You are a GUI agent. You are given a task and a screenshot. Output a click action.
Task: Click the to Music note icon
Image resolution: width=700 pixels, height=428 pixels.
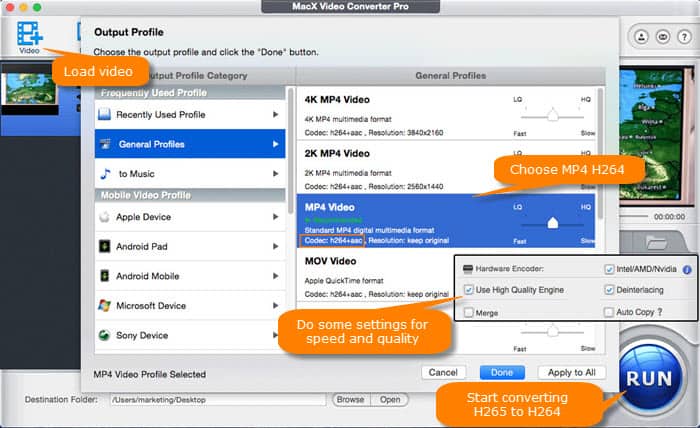pyautogui.click(x=105, y=174)
